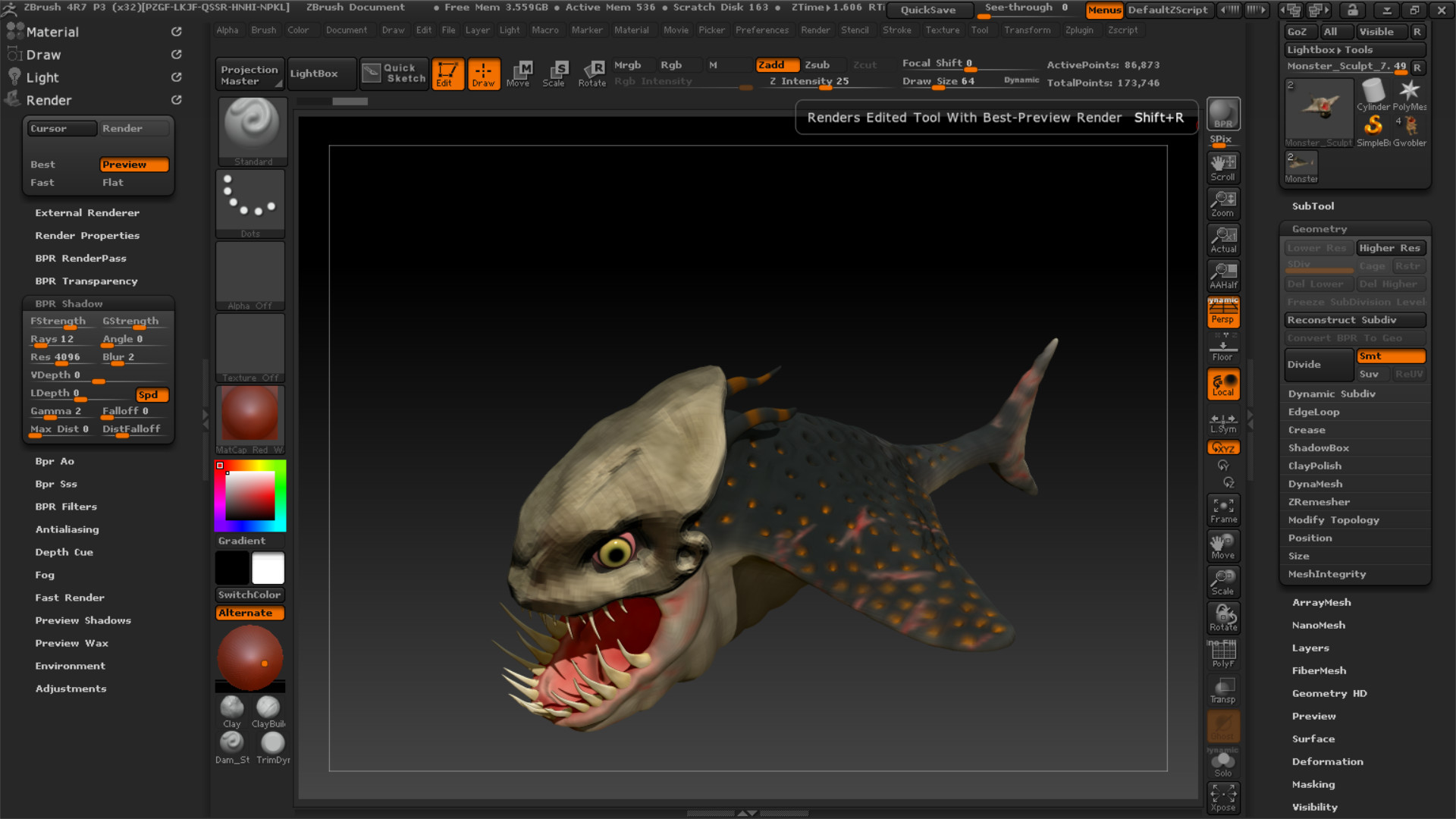Image resolution: width=1456 pixels, height=819 pixels.
Task: Select the Dam_Standard brush icon
Action: [232, 748]
